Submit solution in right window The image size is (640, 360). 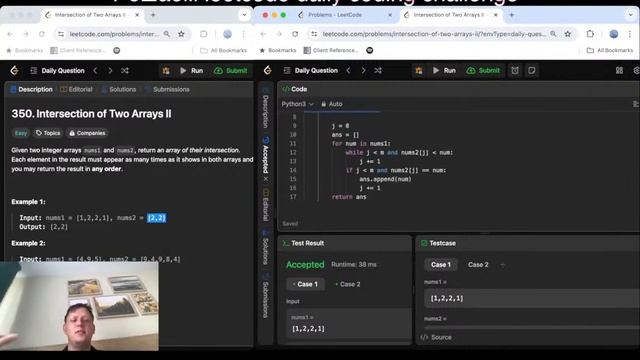(483, 70)
